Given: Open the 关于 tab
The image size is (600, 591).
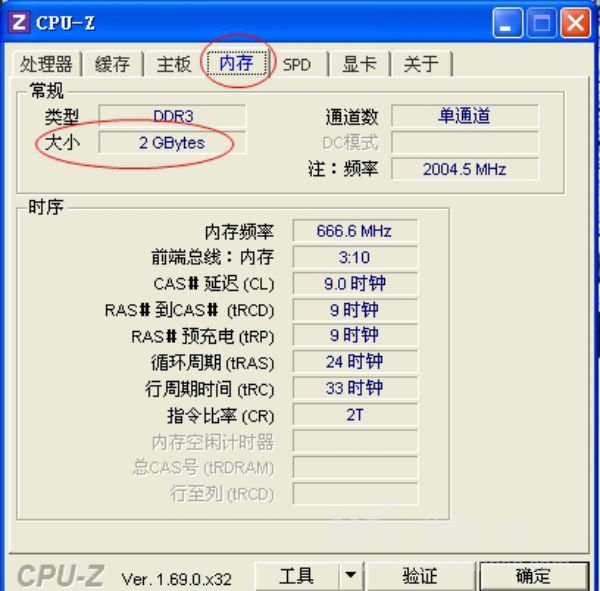Looking at the screenshot, I should (421, 64).
